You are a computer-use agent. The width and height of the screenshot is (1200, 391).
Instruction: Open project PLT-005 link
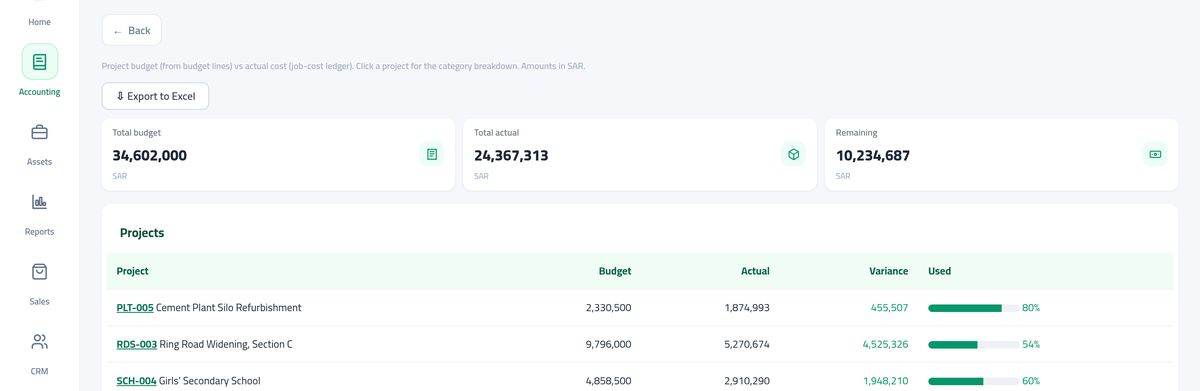pyautogui.click(x=135, y=308)
